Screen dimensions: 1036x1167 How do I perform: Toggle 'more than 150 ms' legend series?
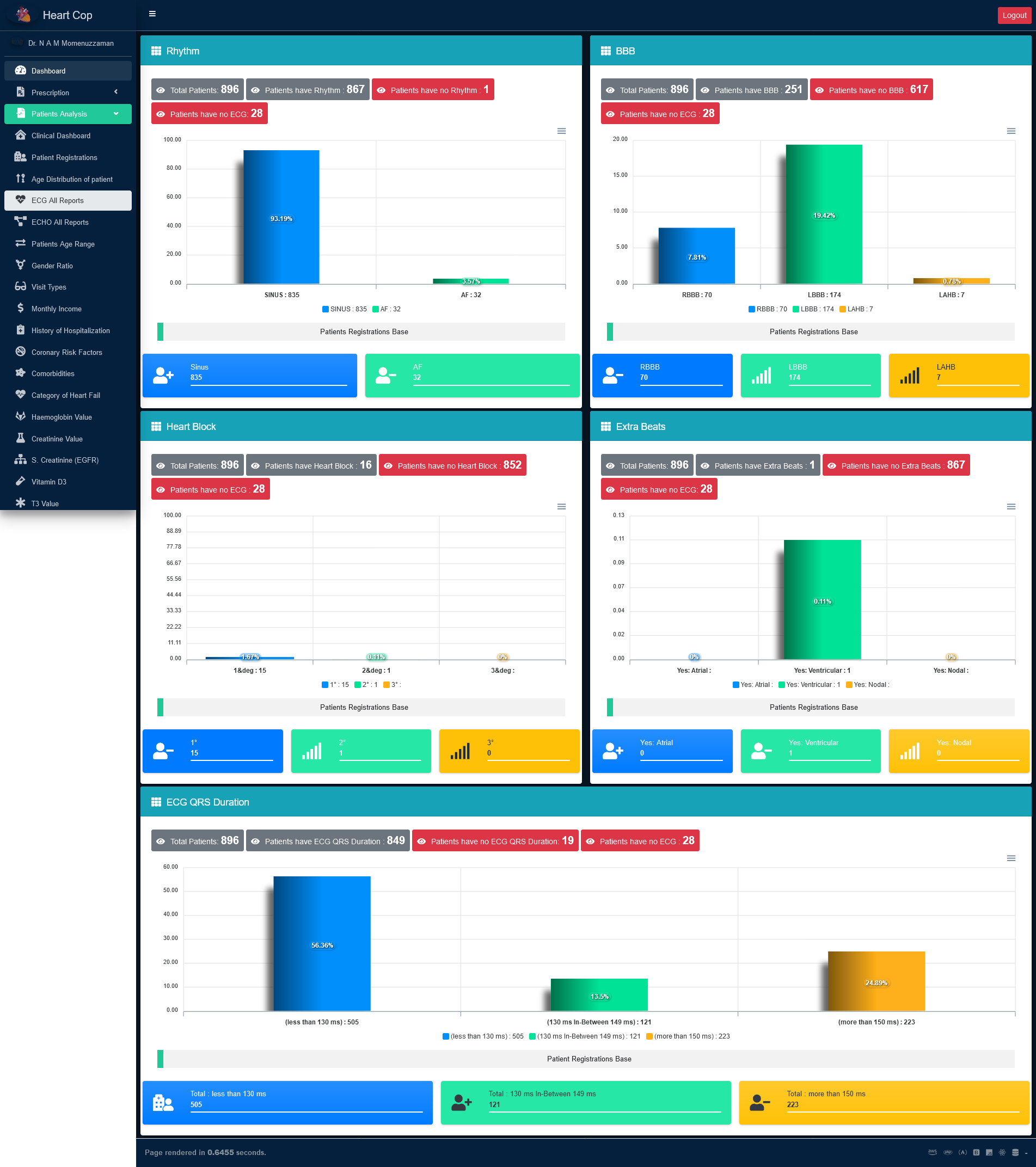tap(688, 1036)
